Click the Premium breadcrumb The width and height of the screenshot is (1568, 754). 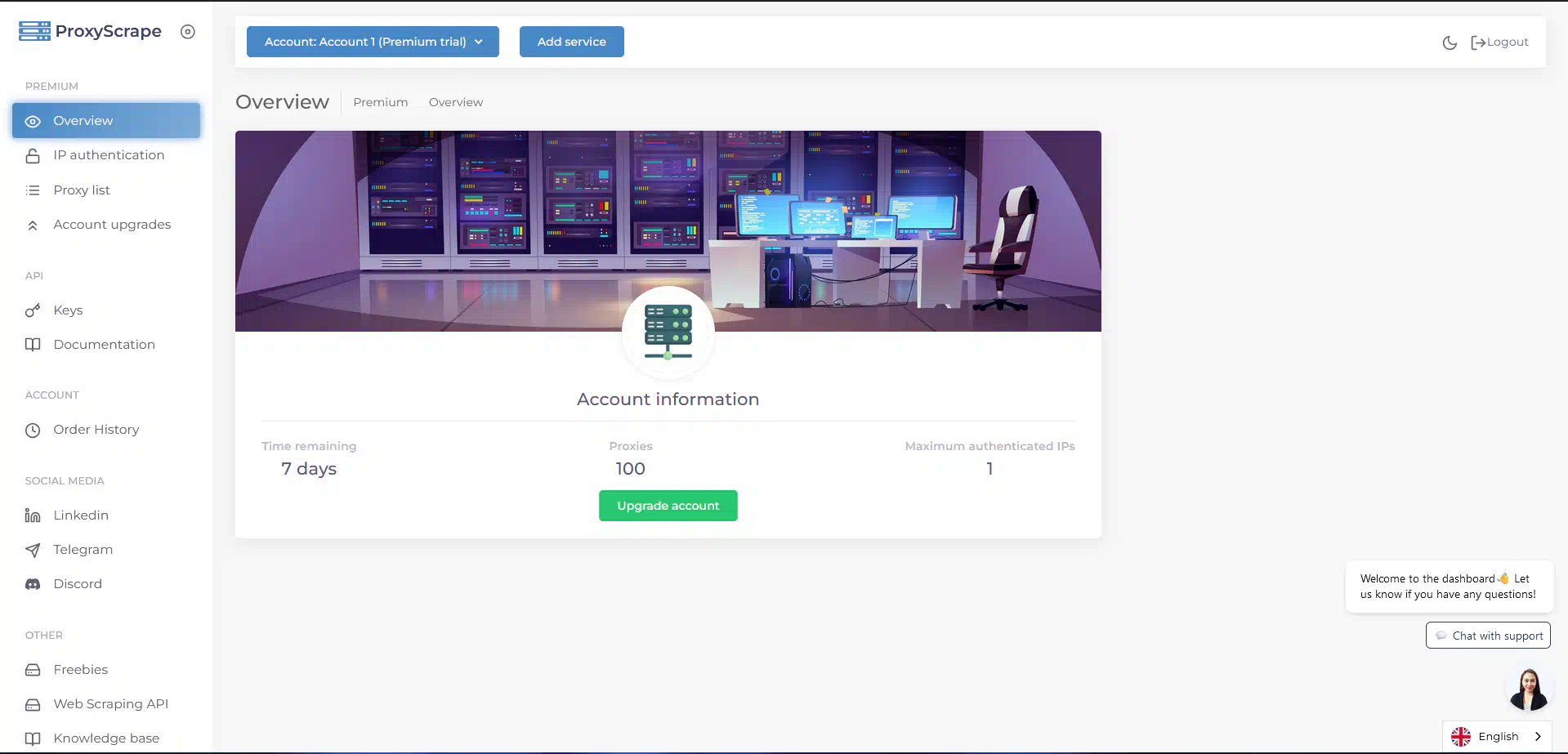point(381,102)
